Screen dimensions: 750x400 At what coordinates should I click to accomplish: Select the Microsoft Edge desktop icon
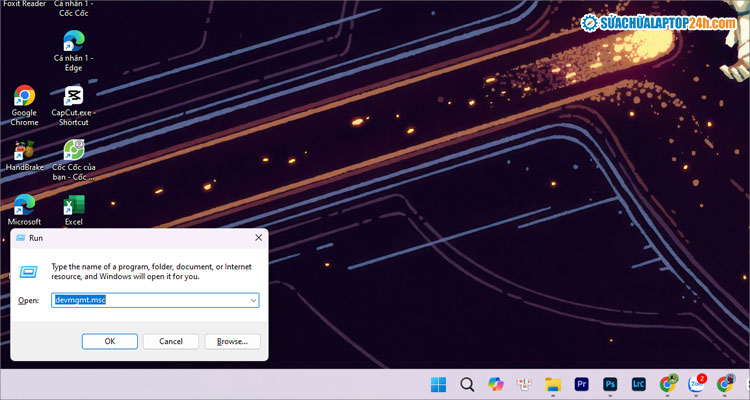24,210
